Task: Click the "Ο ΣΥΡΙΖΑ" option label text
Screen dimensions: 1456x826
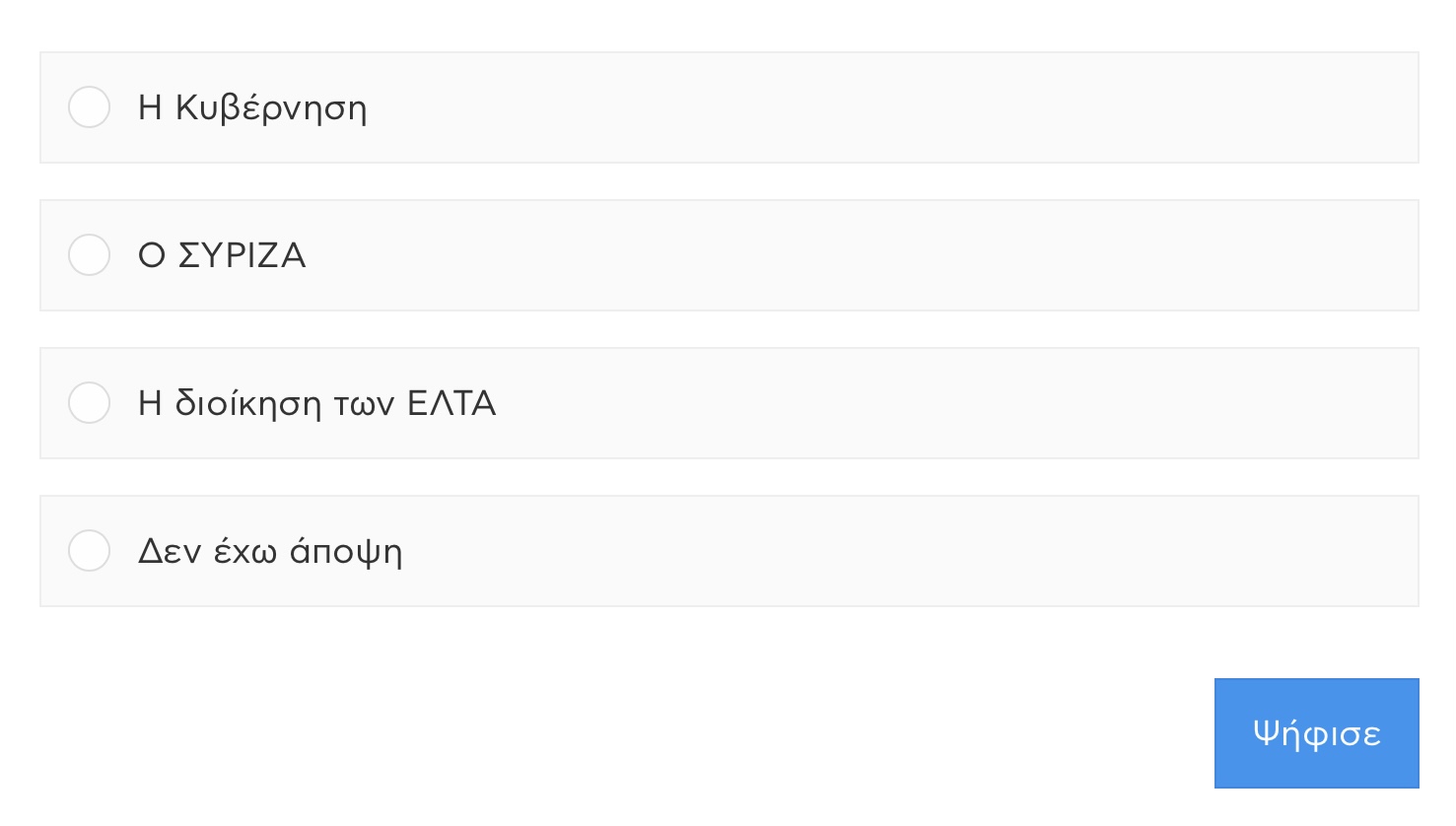Action: (x=222, y=256)
